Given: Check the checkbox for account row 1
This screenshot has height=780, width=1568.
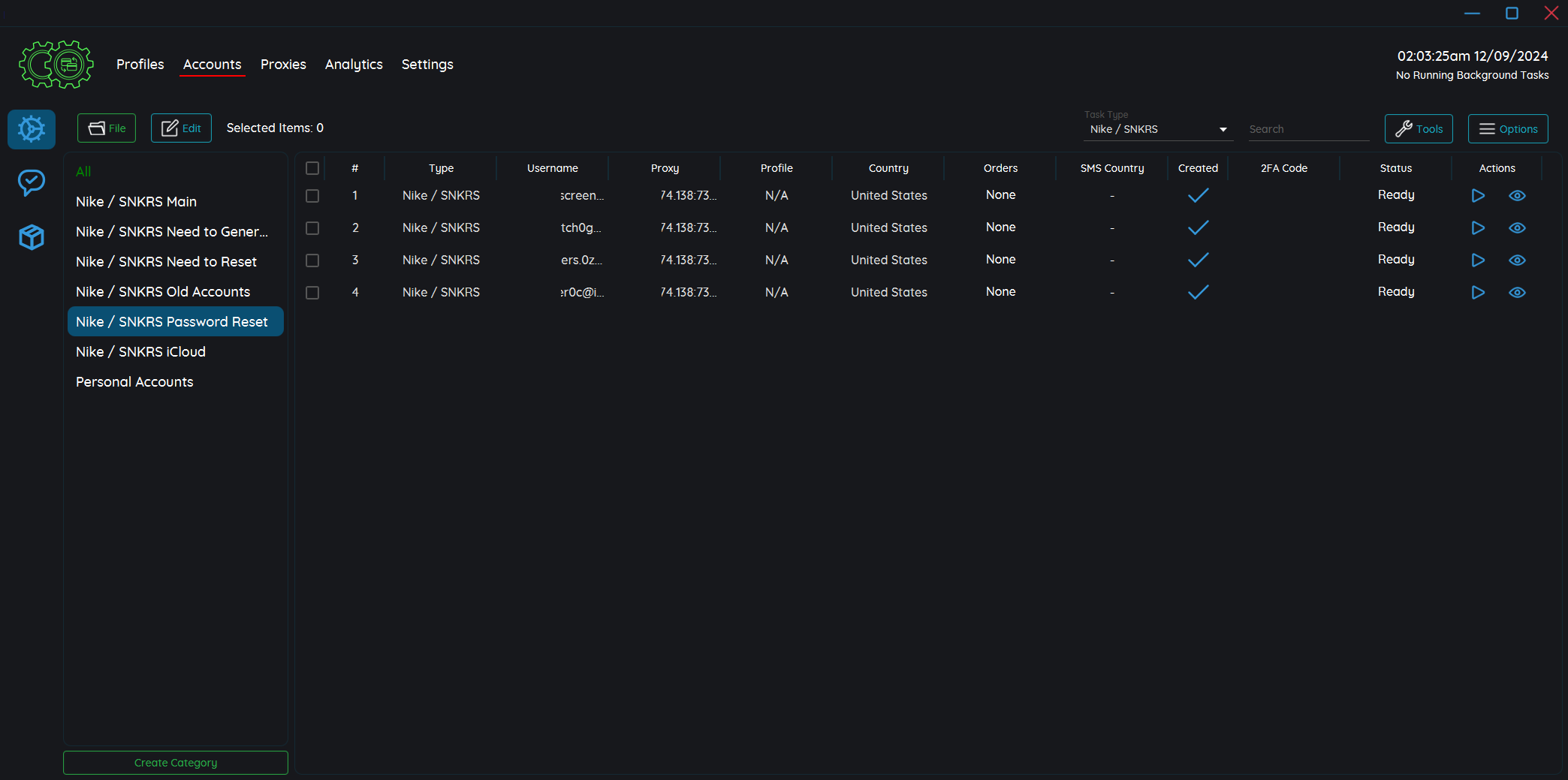Looking at the screenshot, I should (312, 196).
